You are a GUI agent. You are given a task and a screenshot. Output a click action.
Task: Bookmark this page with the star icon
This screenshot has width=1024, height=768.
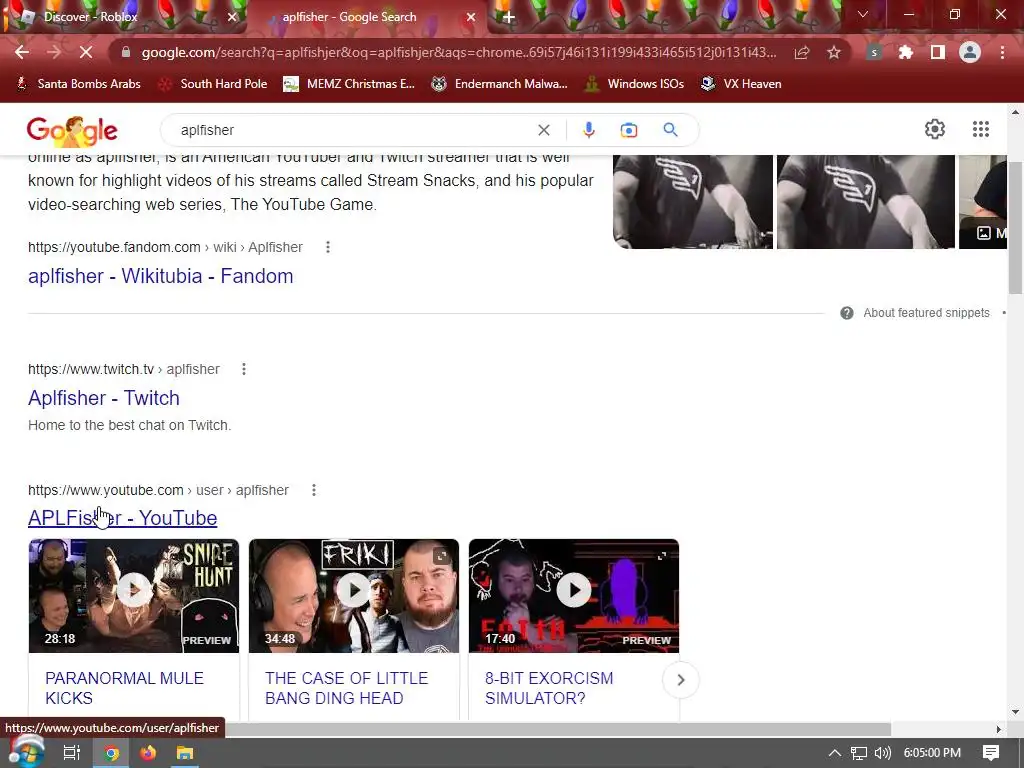click(x=834, y=52)
